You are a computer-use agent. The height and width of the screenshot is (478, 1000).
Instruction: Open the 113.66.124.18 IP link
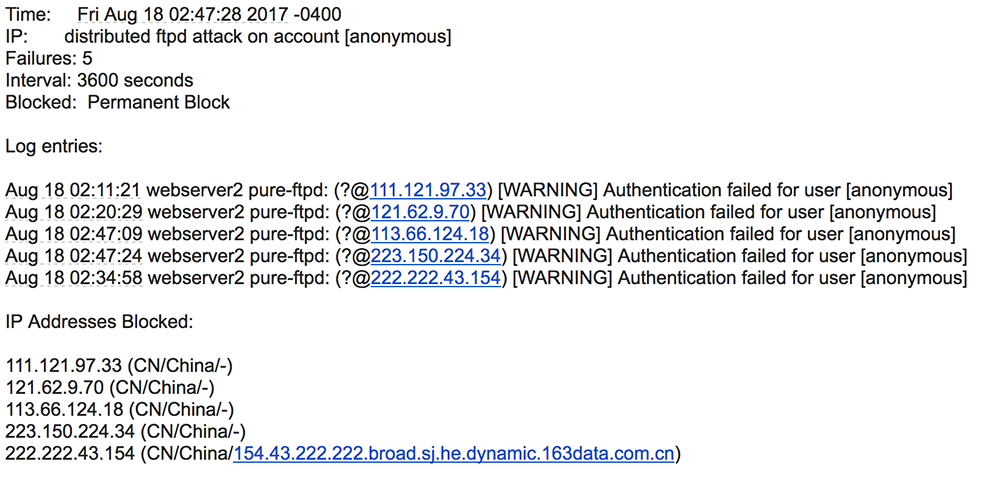click(x=430, y=235)
